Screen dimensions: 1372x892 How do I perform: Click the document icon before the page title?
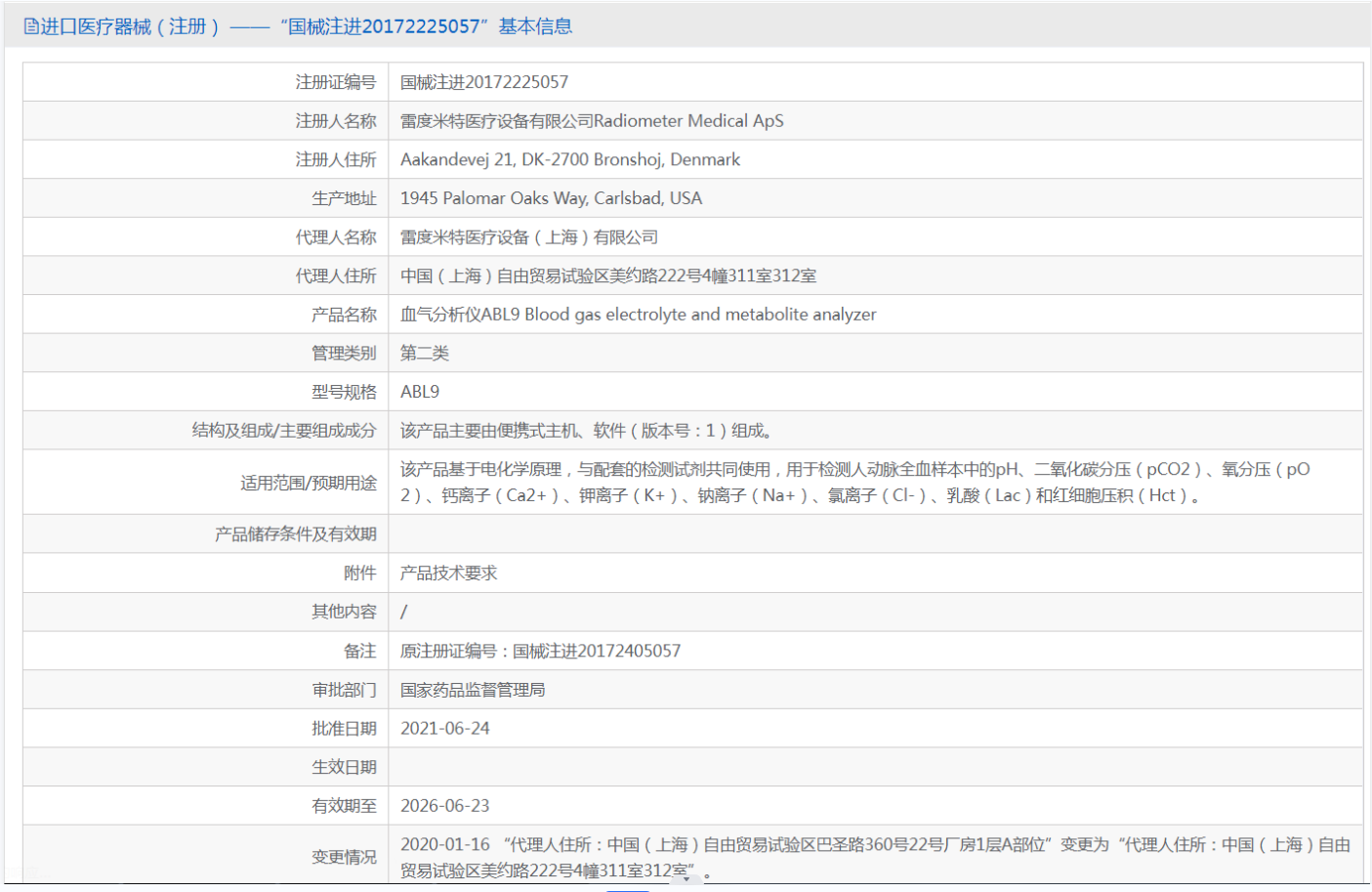(31, 26)
